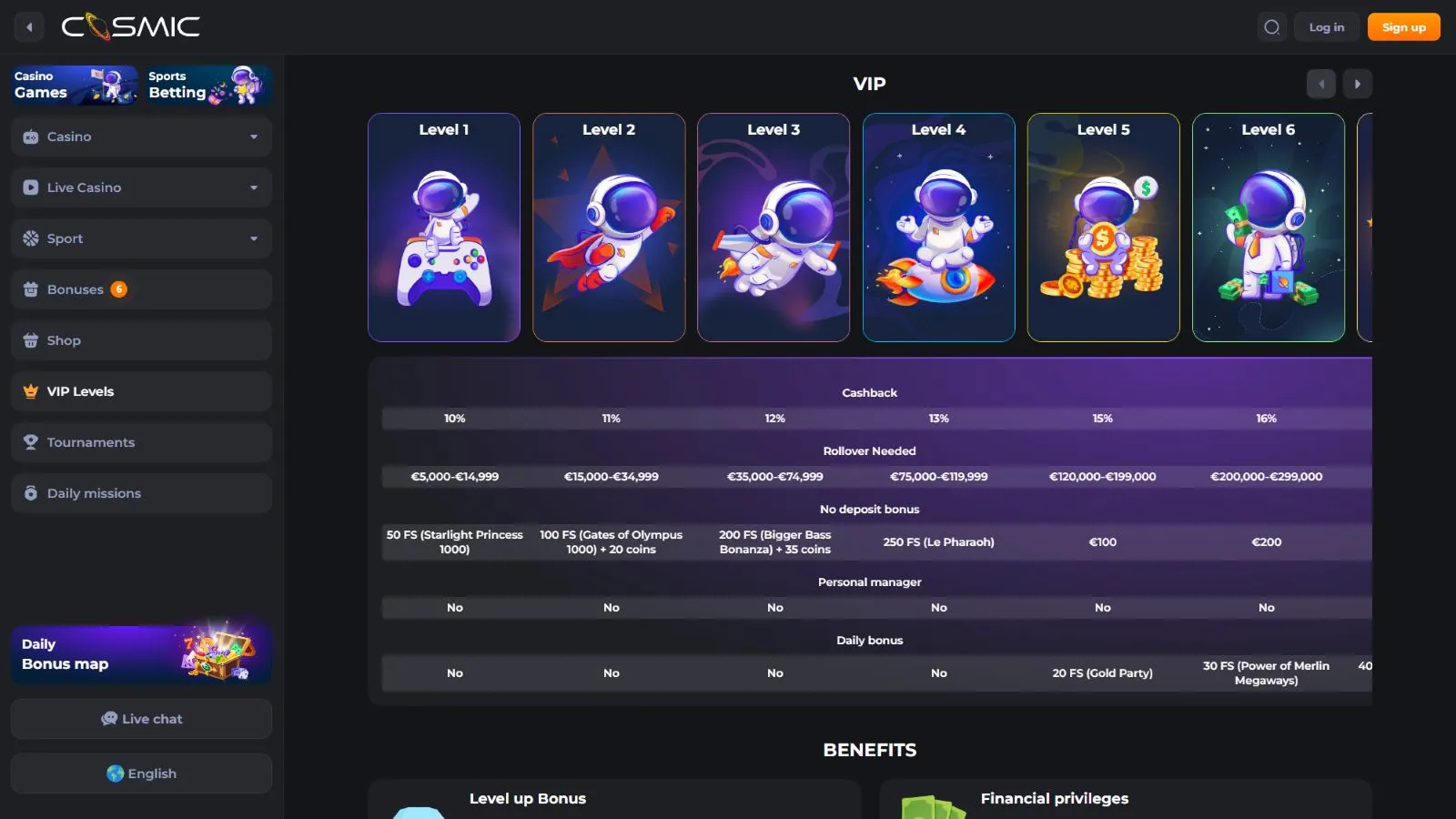Expand the Sport dropdown arrow
This screenshot has width=1456, height=819.
pos(254,238)
